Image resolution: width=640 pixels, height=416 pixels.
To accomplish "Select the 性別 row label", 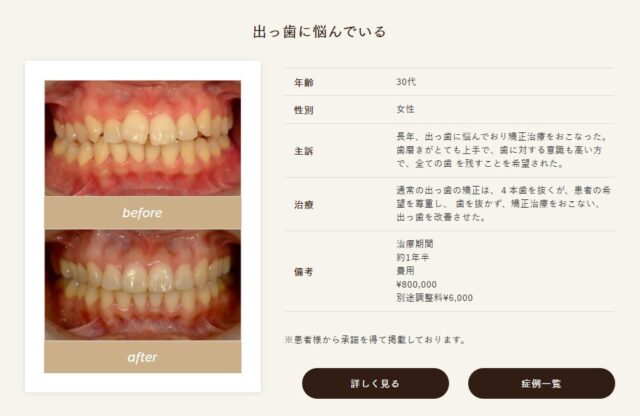I will click(304, 110).
